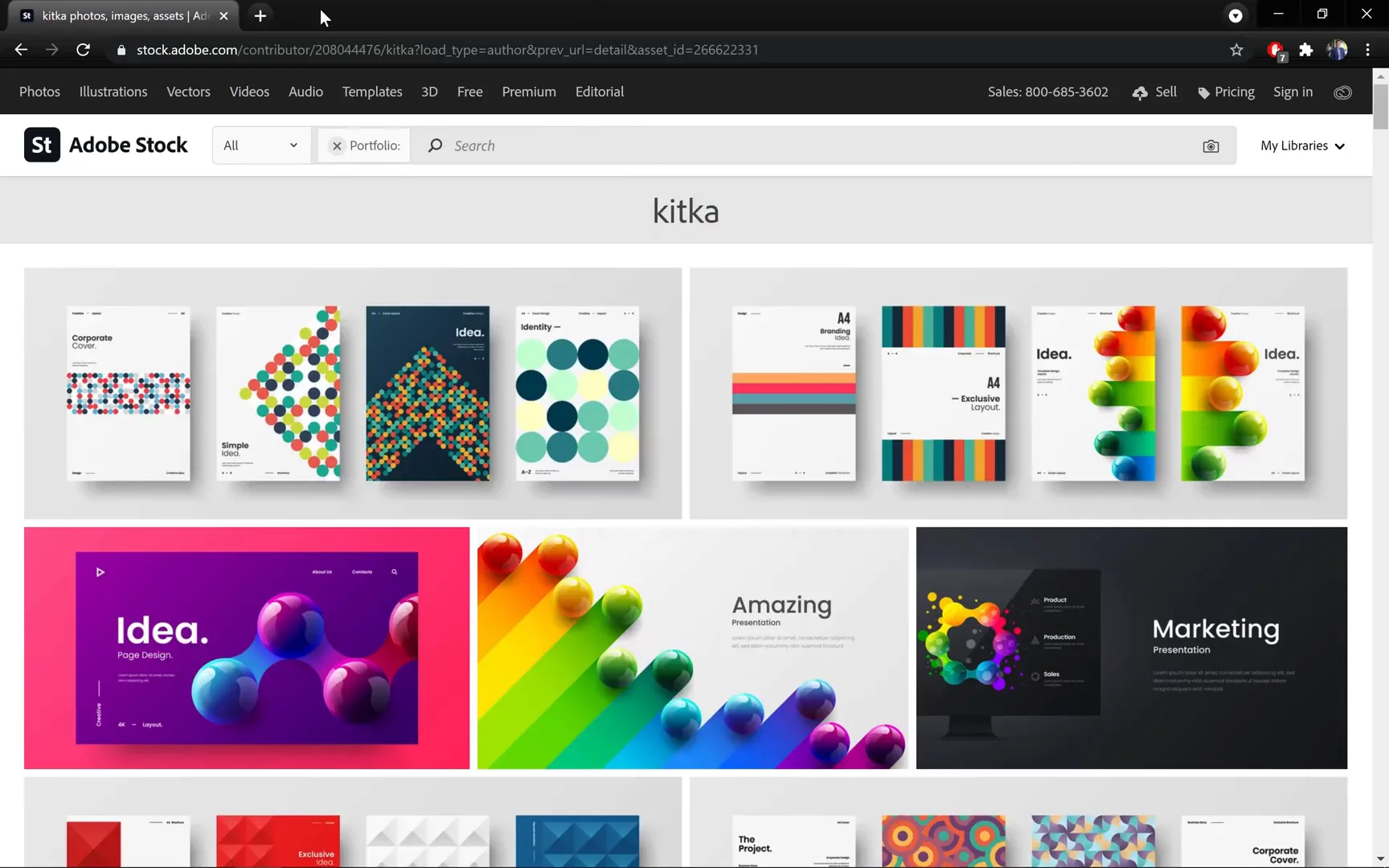Open the Marketing Presentation thumbnail
The width and height of the screenshot is (1389, 868).
point(1131,648)
